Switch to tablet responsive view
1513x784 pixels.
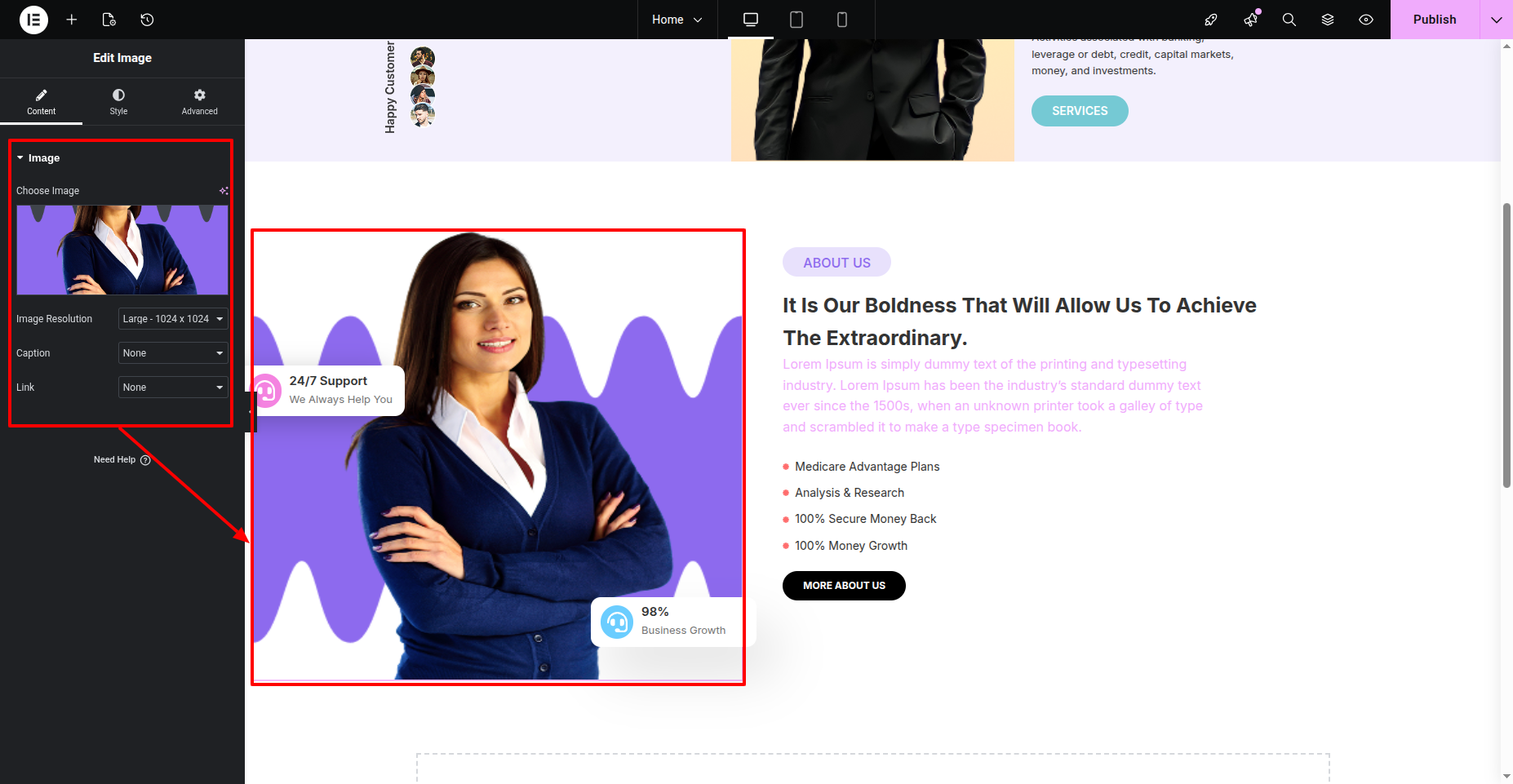click(x=796, y=20)
